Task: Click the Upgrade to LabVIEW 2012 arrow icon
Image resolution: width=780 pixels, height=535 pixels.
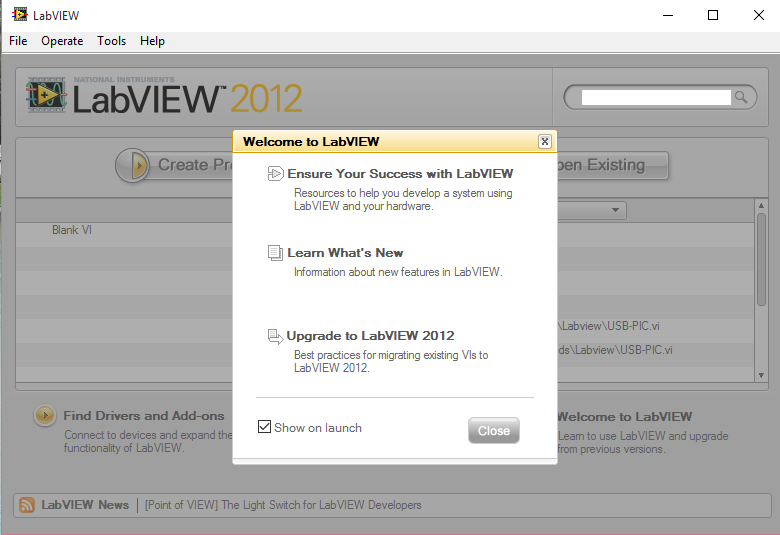Action: tap(275, 336)
